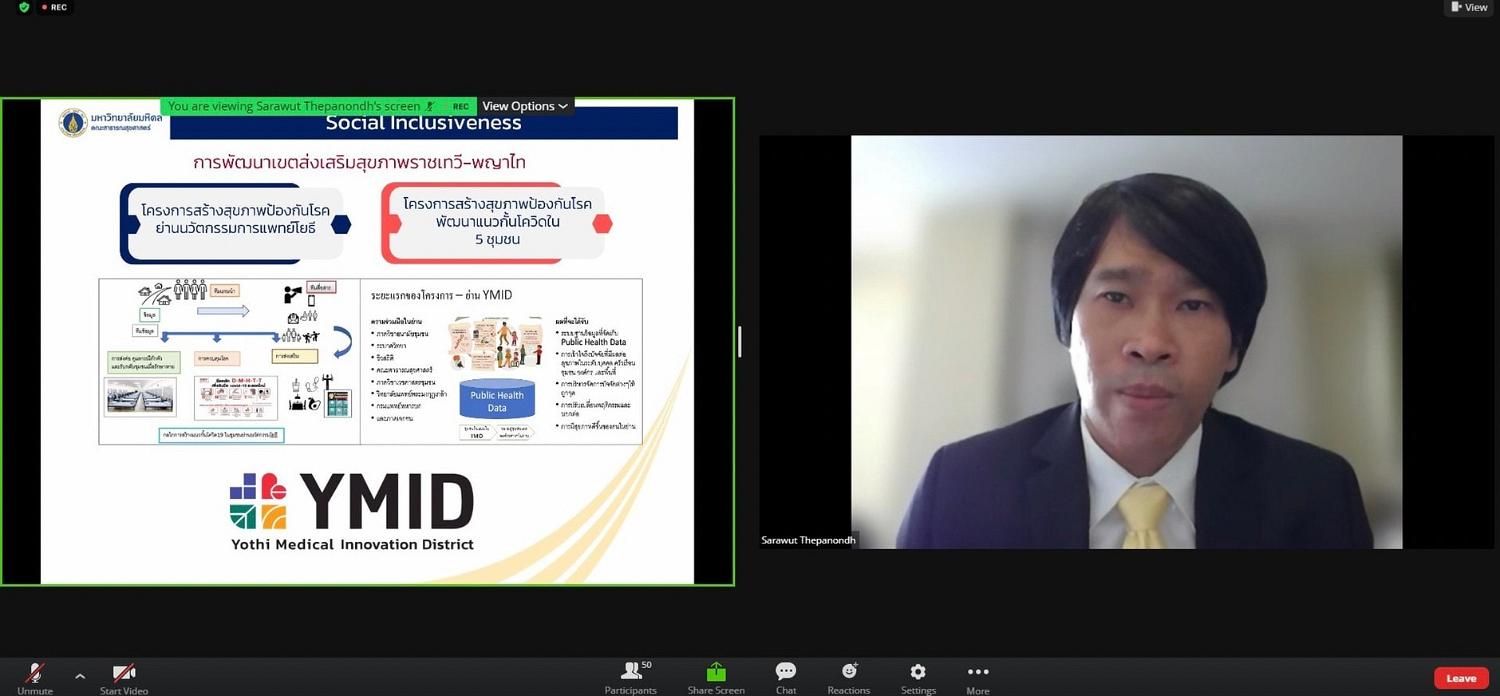This screenshot has height=696, width=1500.
Task: Click the REC recording indicator at top-left
Action: (56, 7)
